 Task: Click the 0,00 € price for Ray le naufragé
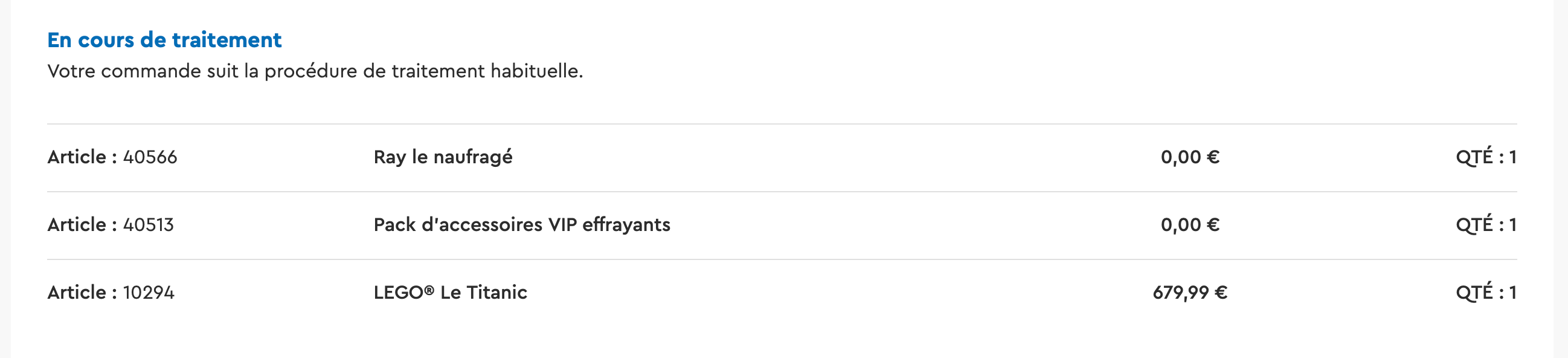[1189, 157]
